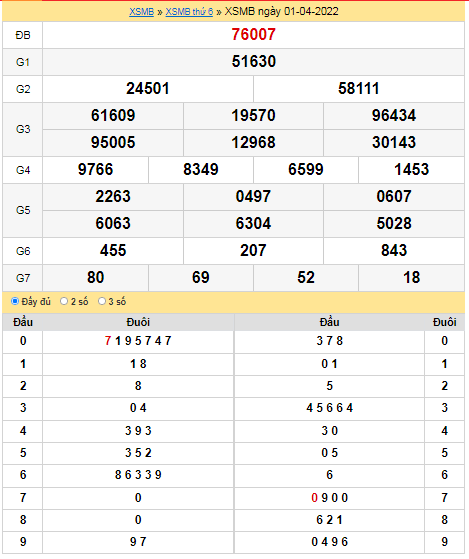Click the G3 number 30143
The width and height of the screenshot is (469, 559).
394,142
